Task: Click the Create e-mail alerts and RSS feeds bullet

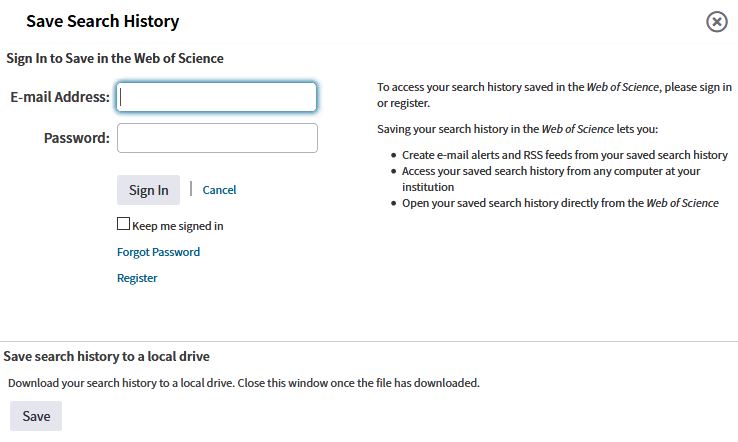Action: [564, 155]
